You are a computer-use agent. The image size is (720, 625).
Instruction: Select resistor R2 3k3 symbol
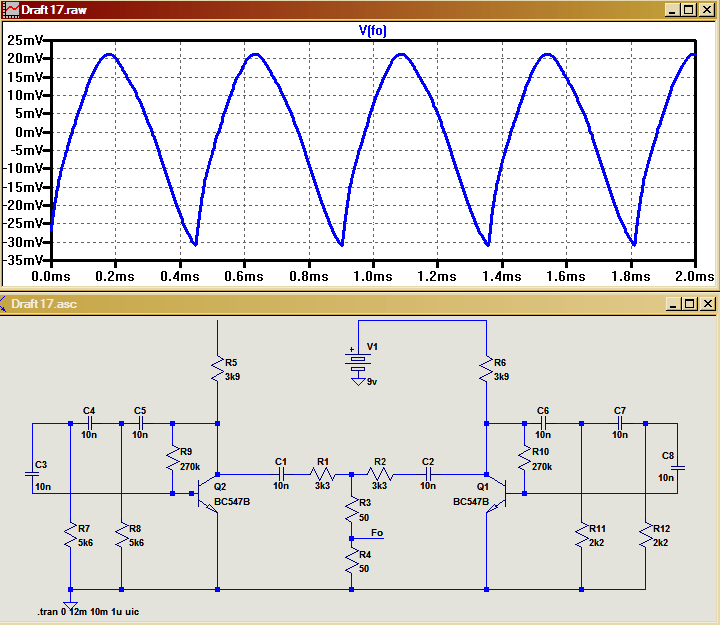pyautogui.click(x=380, y=474)
